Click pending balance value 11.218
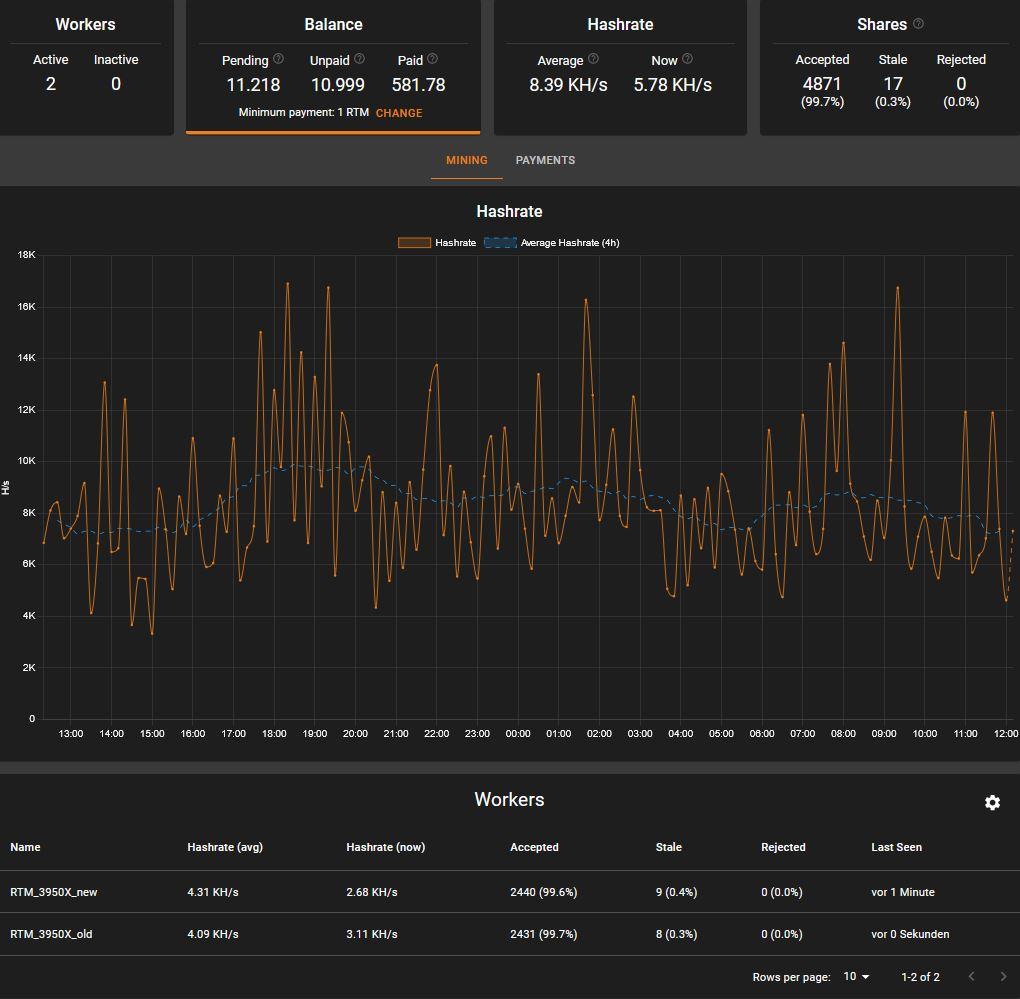1020x999 pixels. [x=253, y=85]
